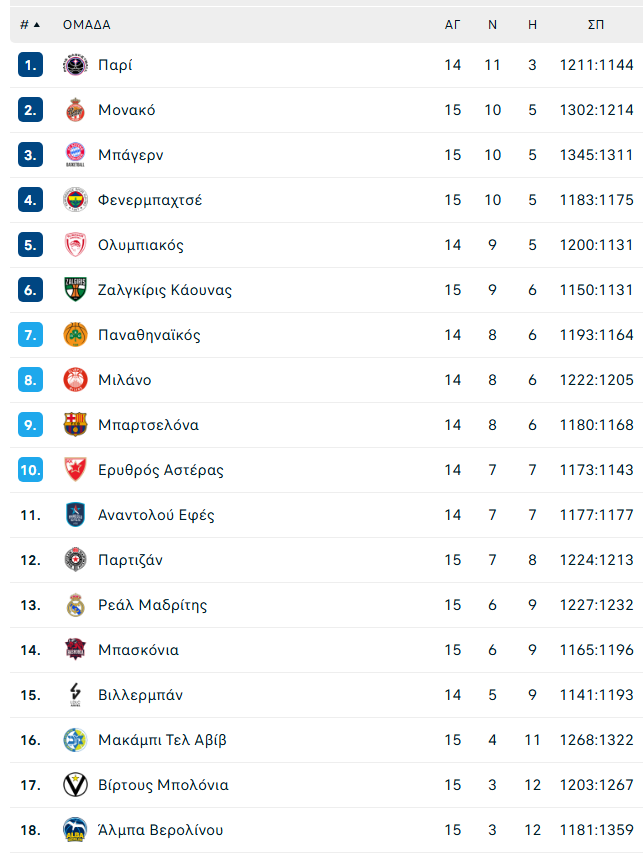Select the Βίρτους Μπολόνια logo
643x857 pixels.
click(75, 784)
